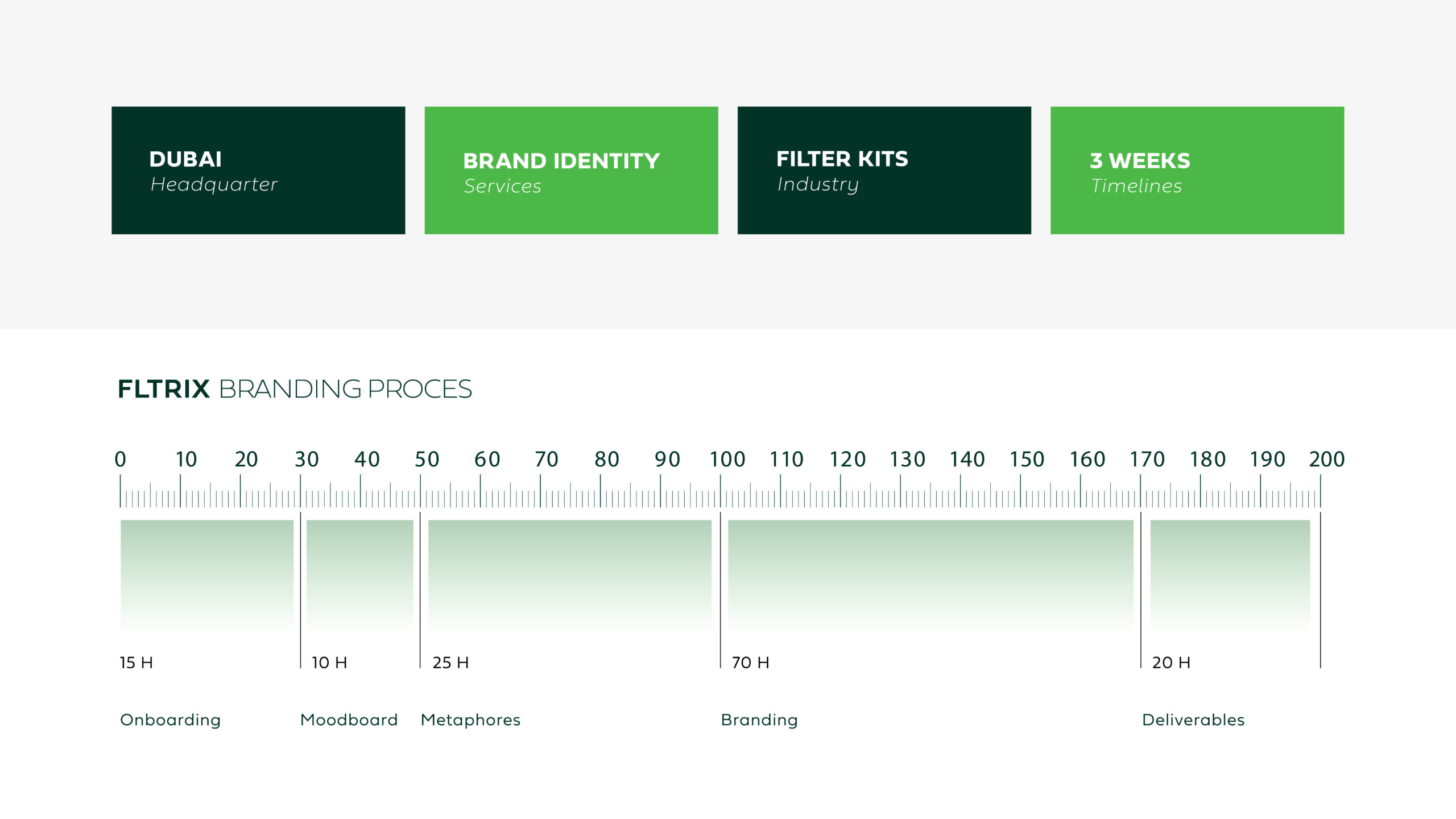Viewport: 1456px width, 819px height.
Task: Click the 70 H duration label
Action: 750,663
